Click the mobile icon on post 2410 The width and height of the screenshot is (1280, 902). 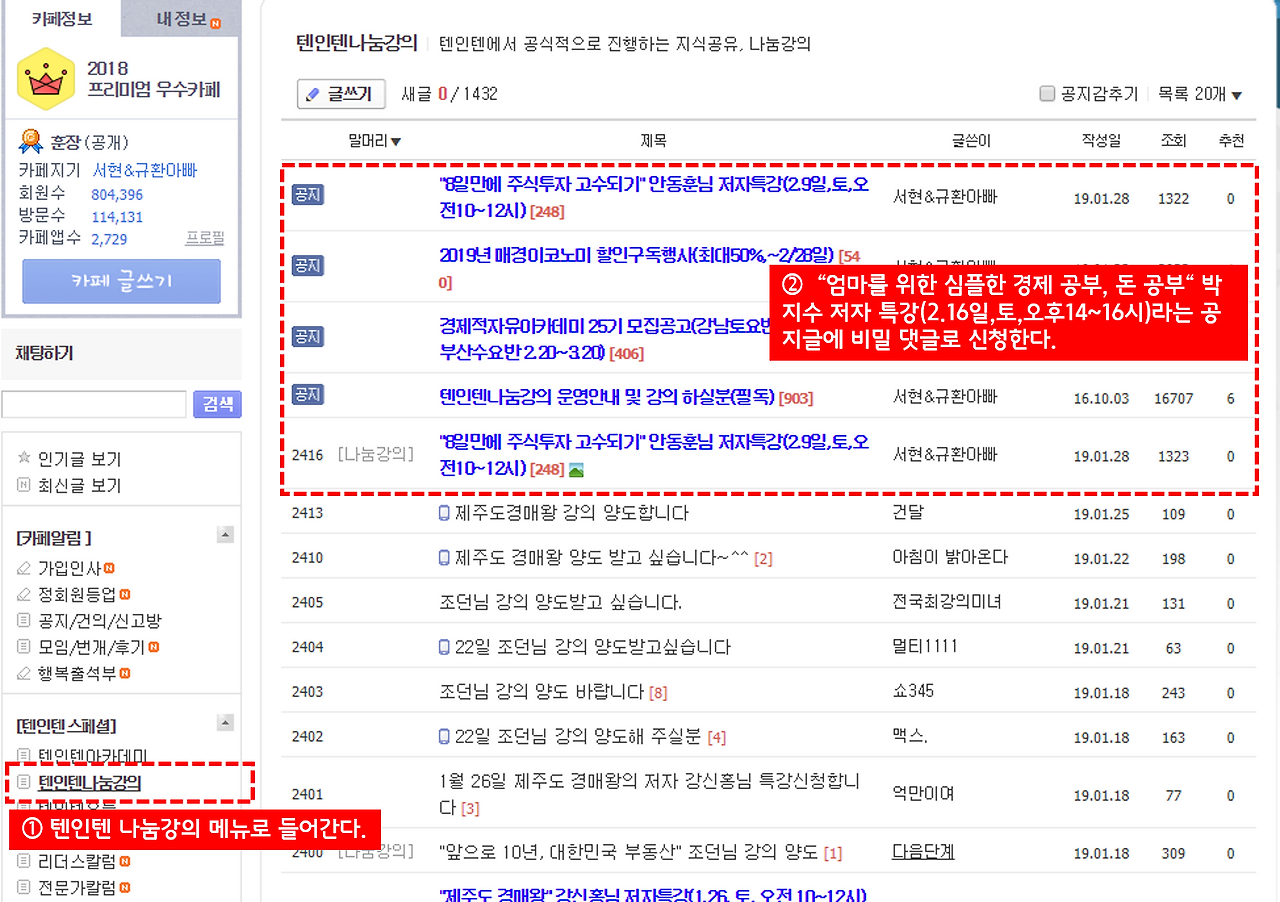tap(445, 557)
